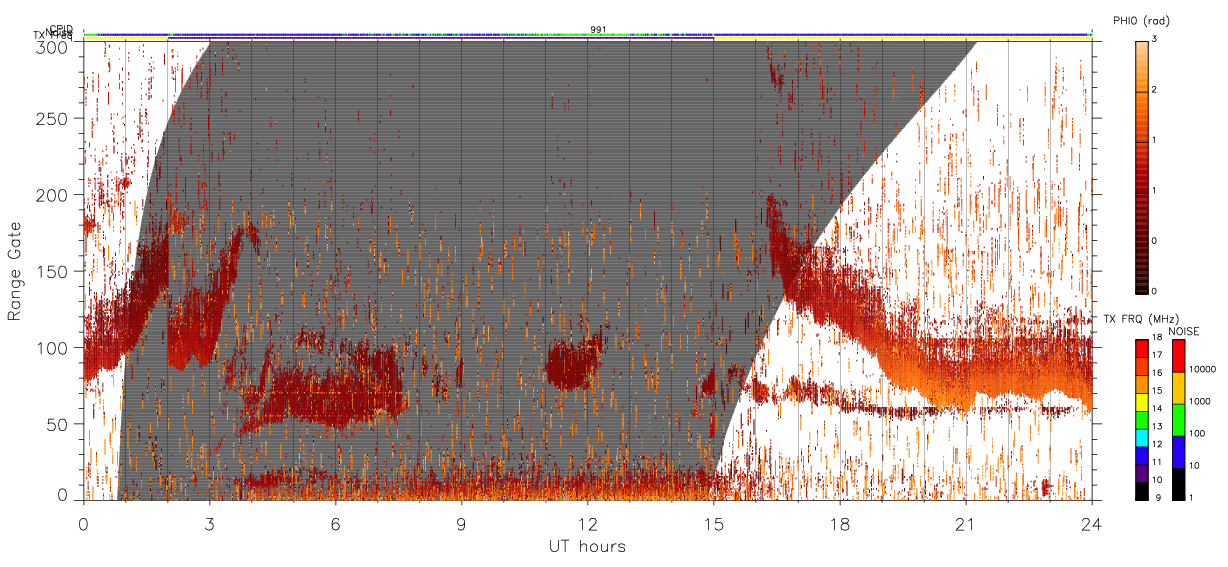The image size is (1228, 567).
Task: Click the '9' tick on UT hours axis
Action: click(x=461, y=523)
